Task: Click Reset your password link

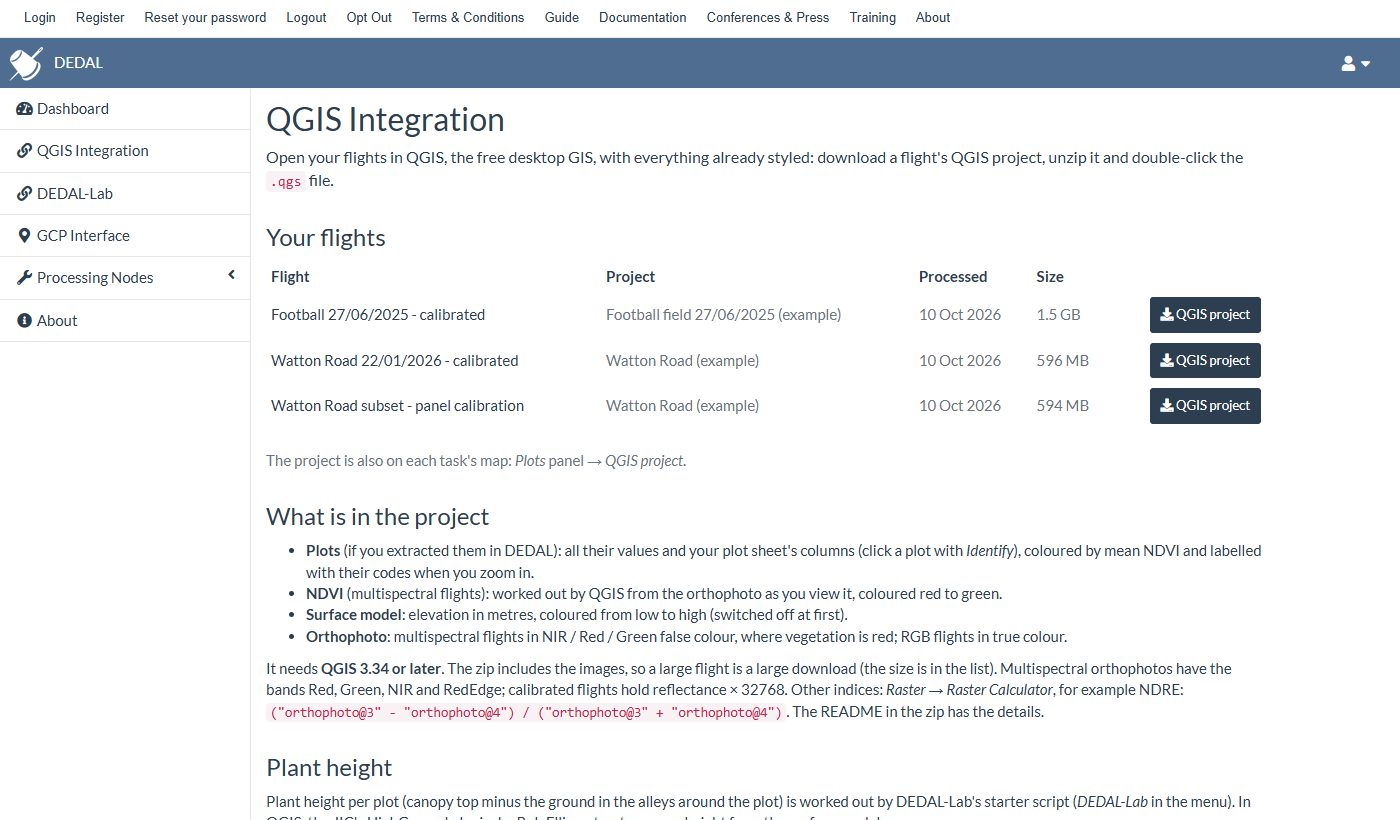Action: tap(205, 17)
